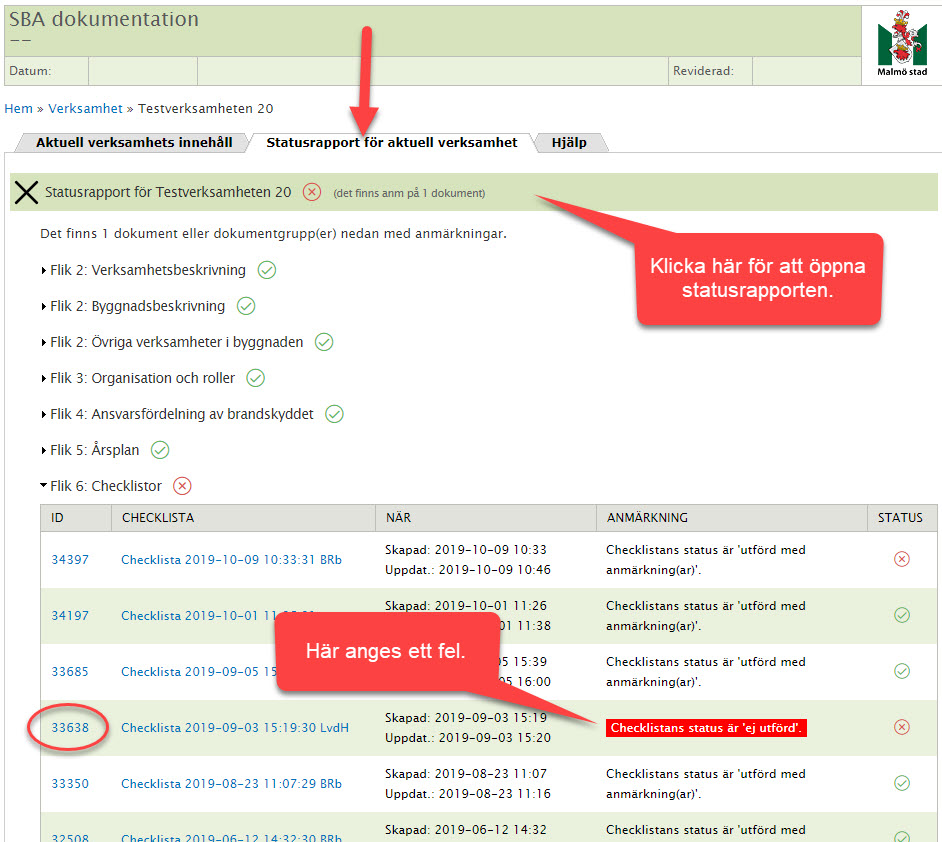Switch to Aktuell verksamhets innehåll tab
942x842 pixels.
(133, 143)
